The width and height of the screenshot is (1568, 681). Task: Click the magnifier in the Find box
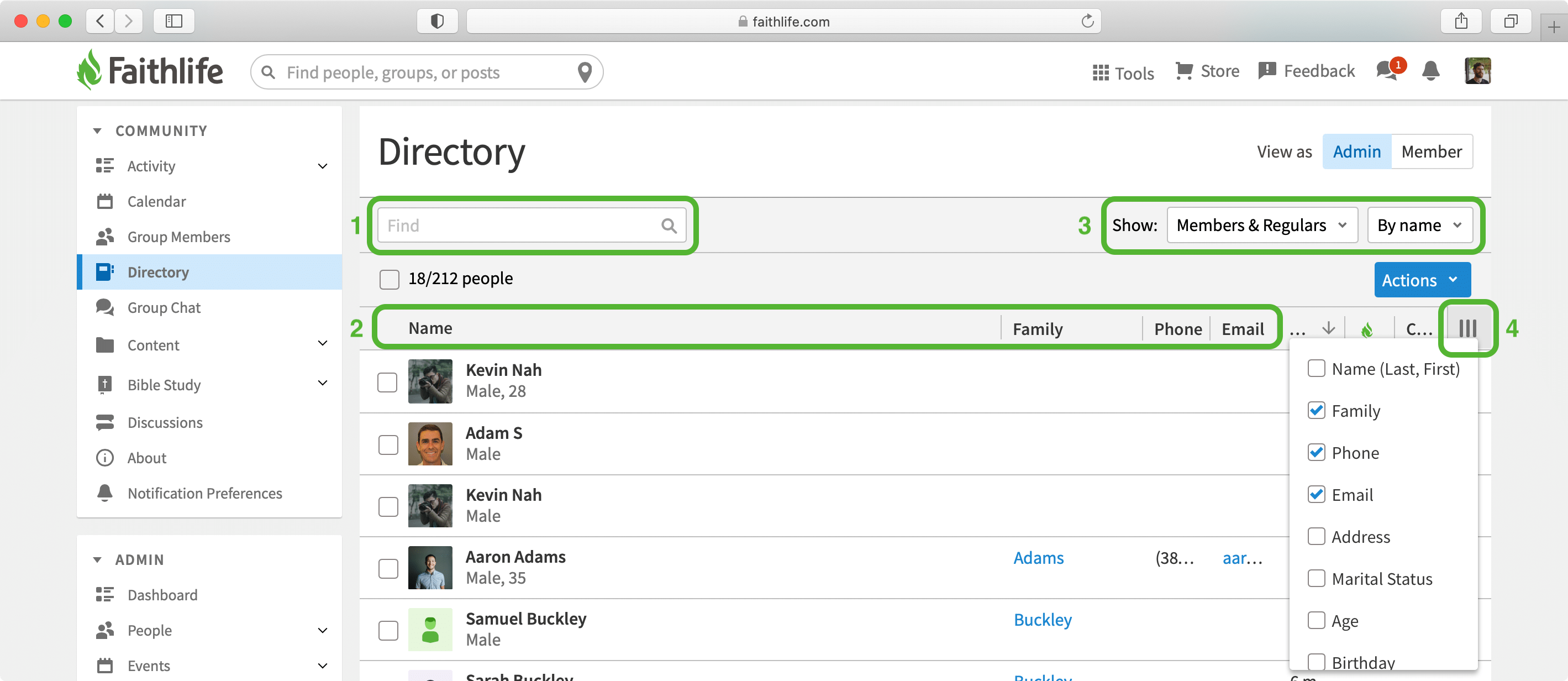click(x=669, y=226)
